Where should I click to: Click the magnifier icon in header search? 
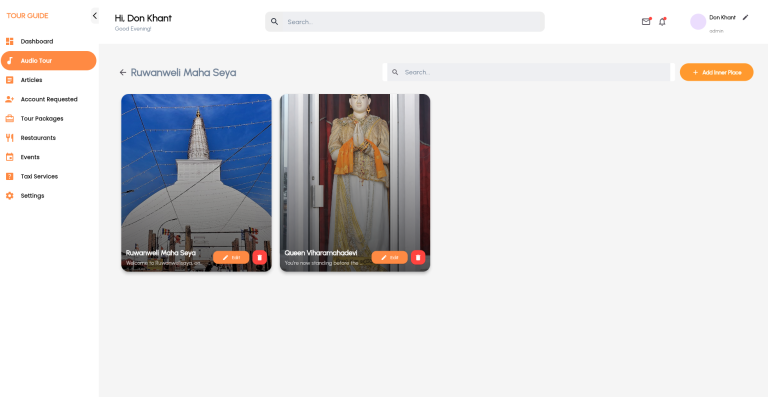click(274, 22)
